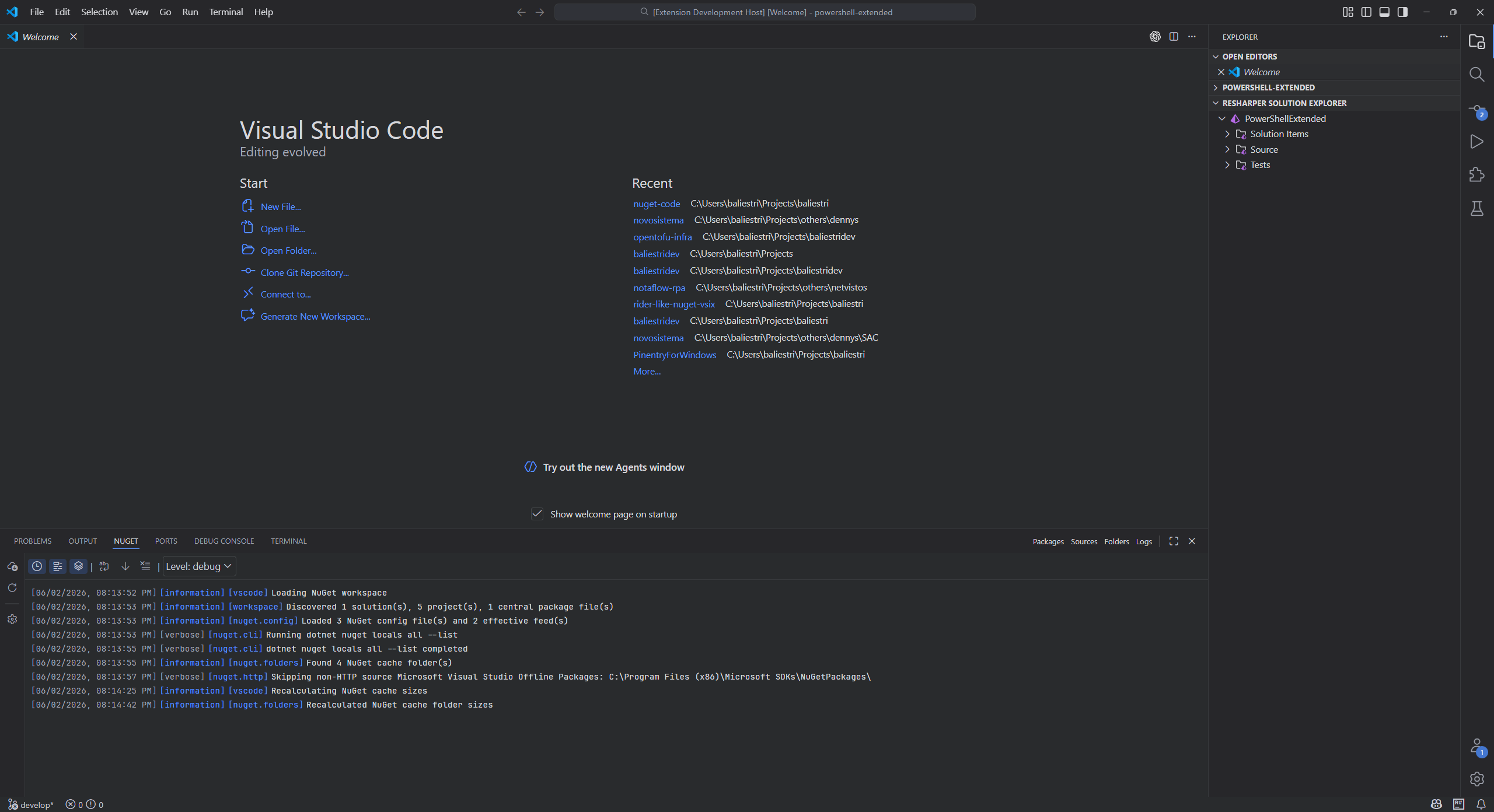1494x812 pixels.
Task: Switch to the Problems panel tab
Action: coord(33,541)
